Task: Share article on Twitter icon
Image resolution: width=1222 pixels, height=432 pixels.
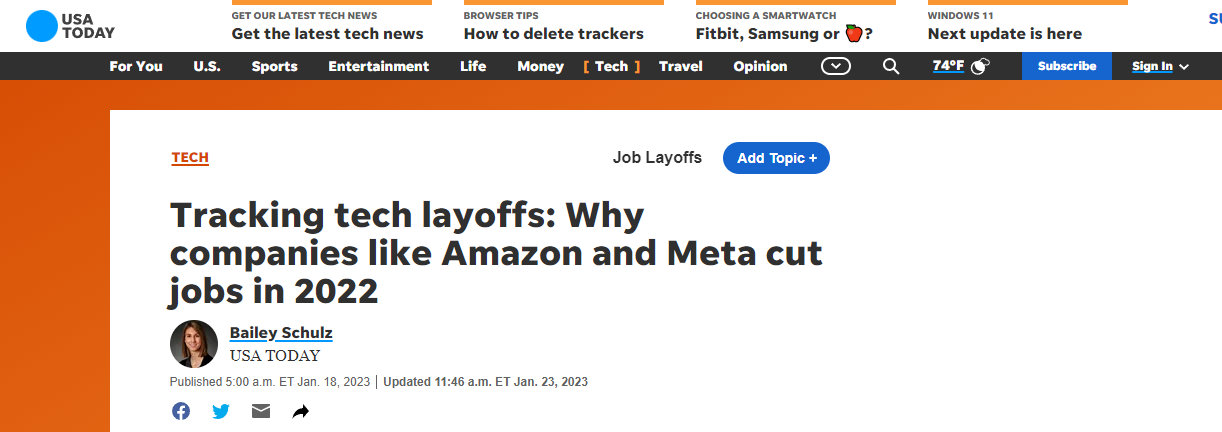Action: (x=221, y=411)
